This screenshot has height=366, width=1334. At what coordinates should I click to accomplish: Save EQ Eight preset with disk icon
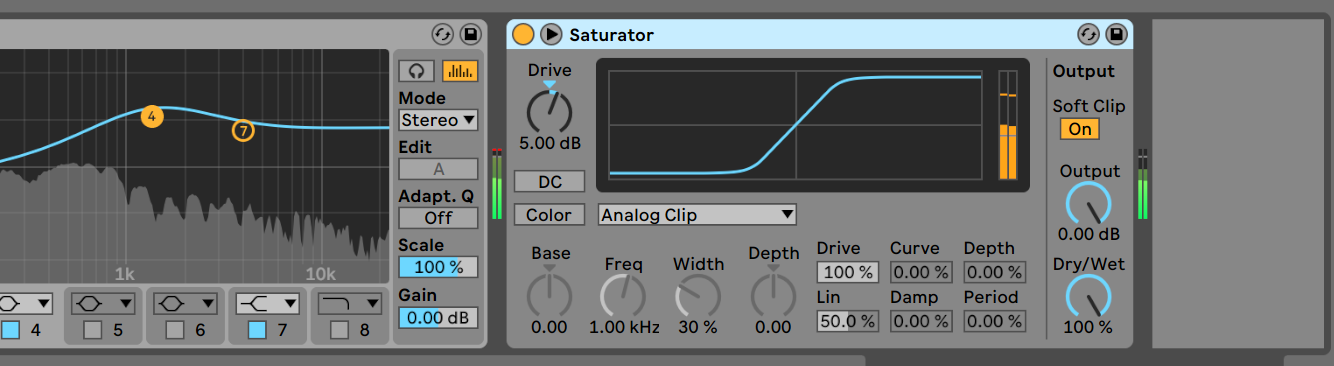470,34
